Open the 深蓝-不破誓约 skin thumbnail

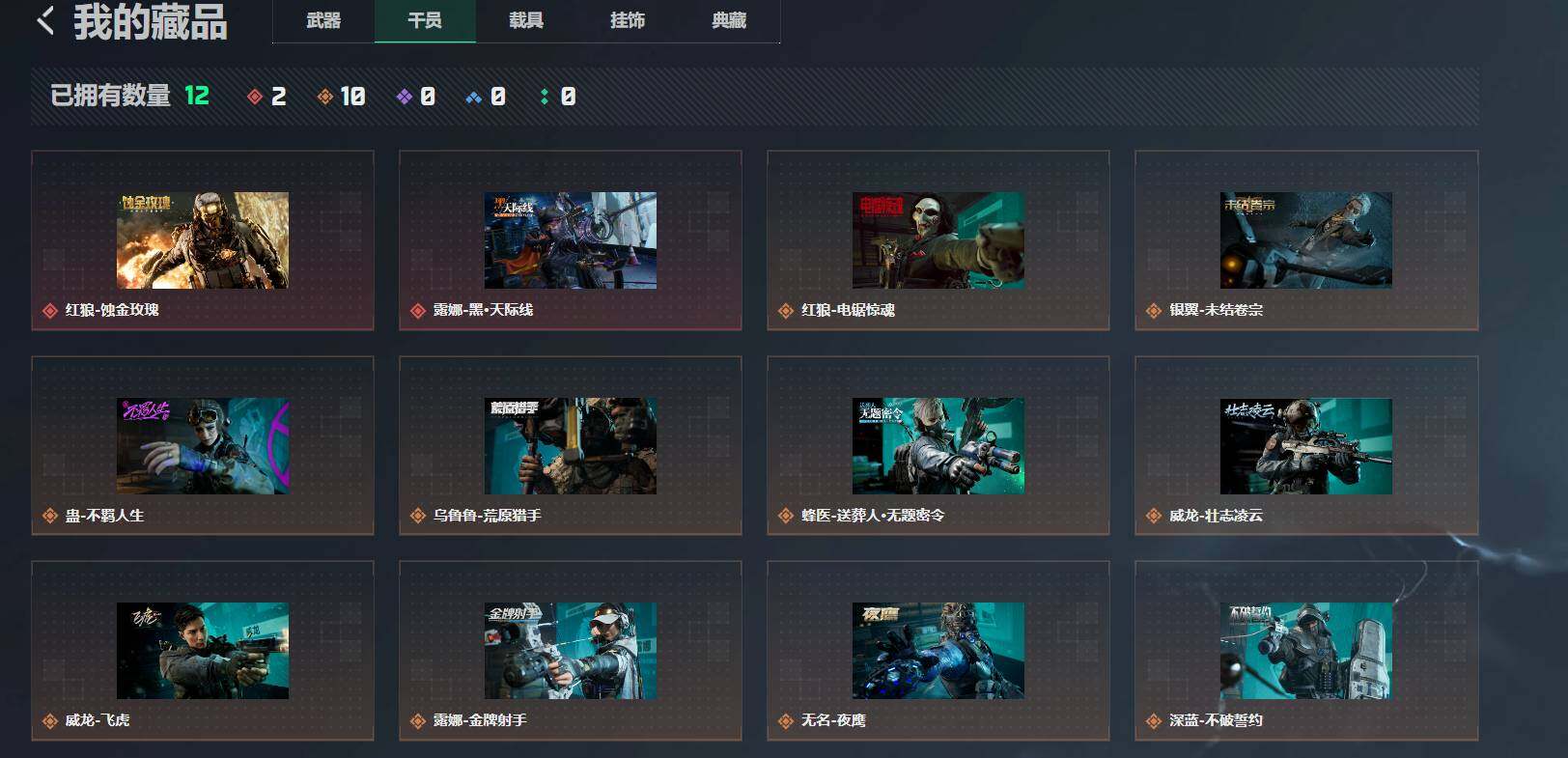click(x=1306, y=651)
